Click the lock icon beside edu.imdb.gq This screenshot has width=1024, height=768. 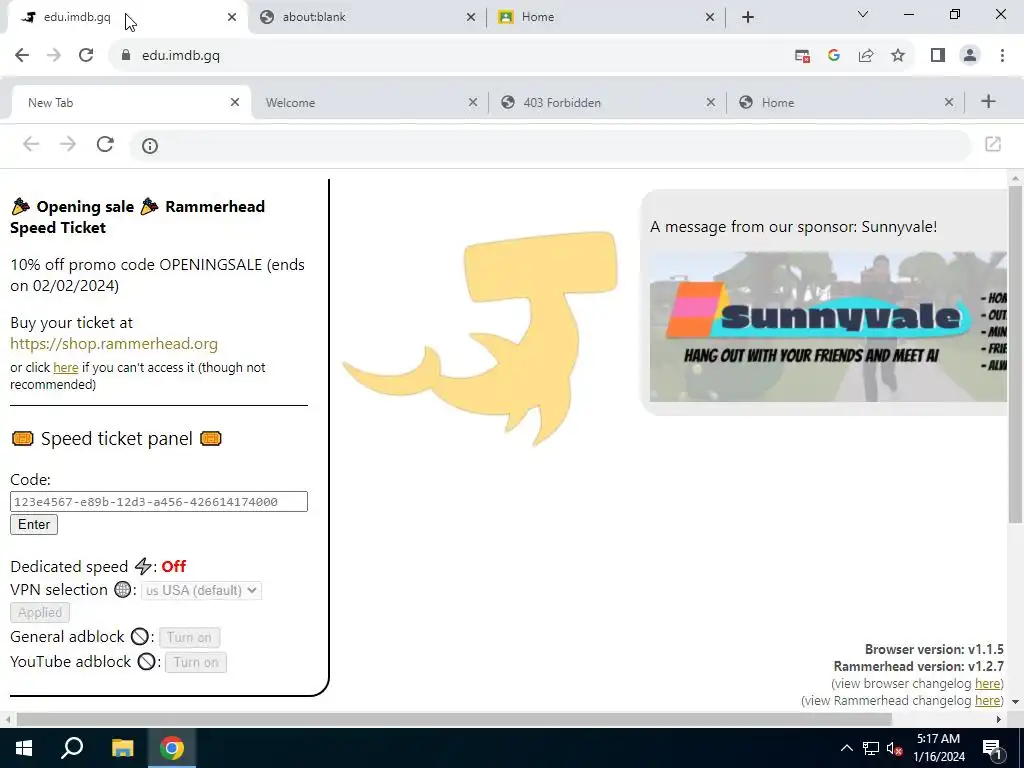(126, 56)
